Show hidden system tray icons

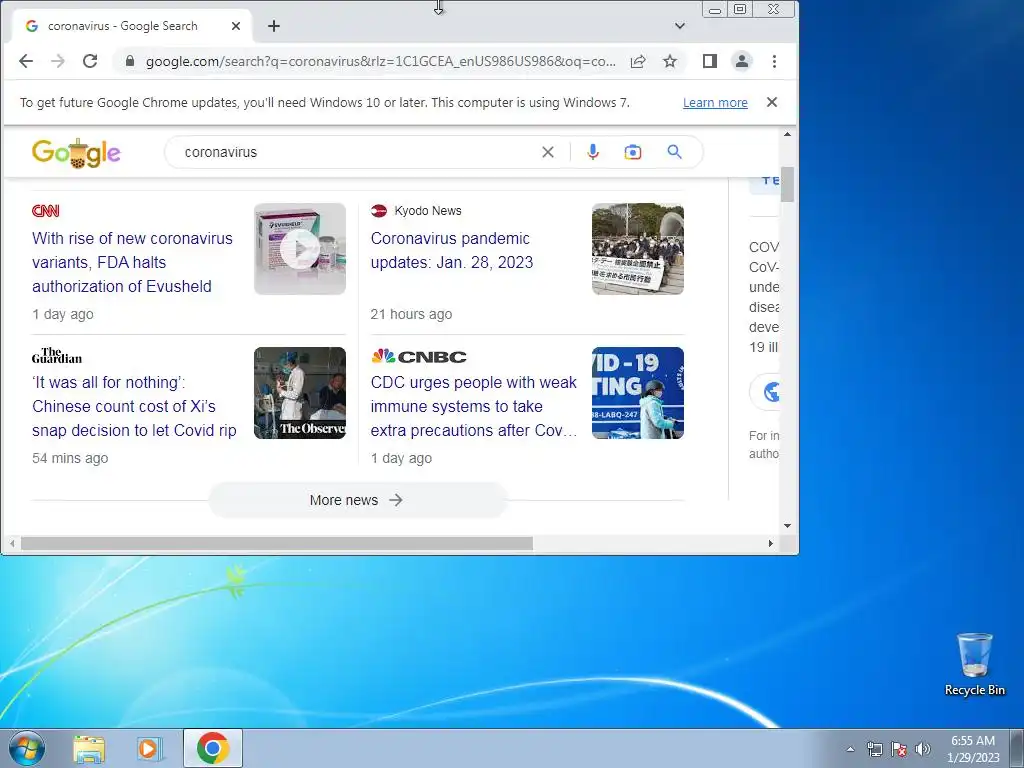[x=850, y=749]
